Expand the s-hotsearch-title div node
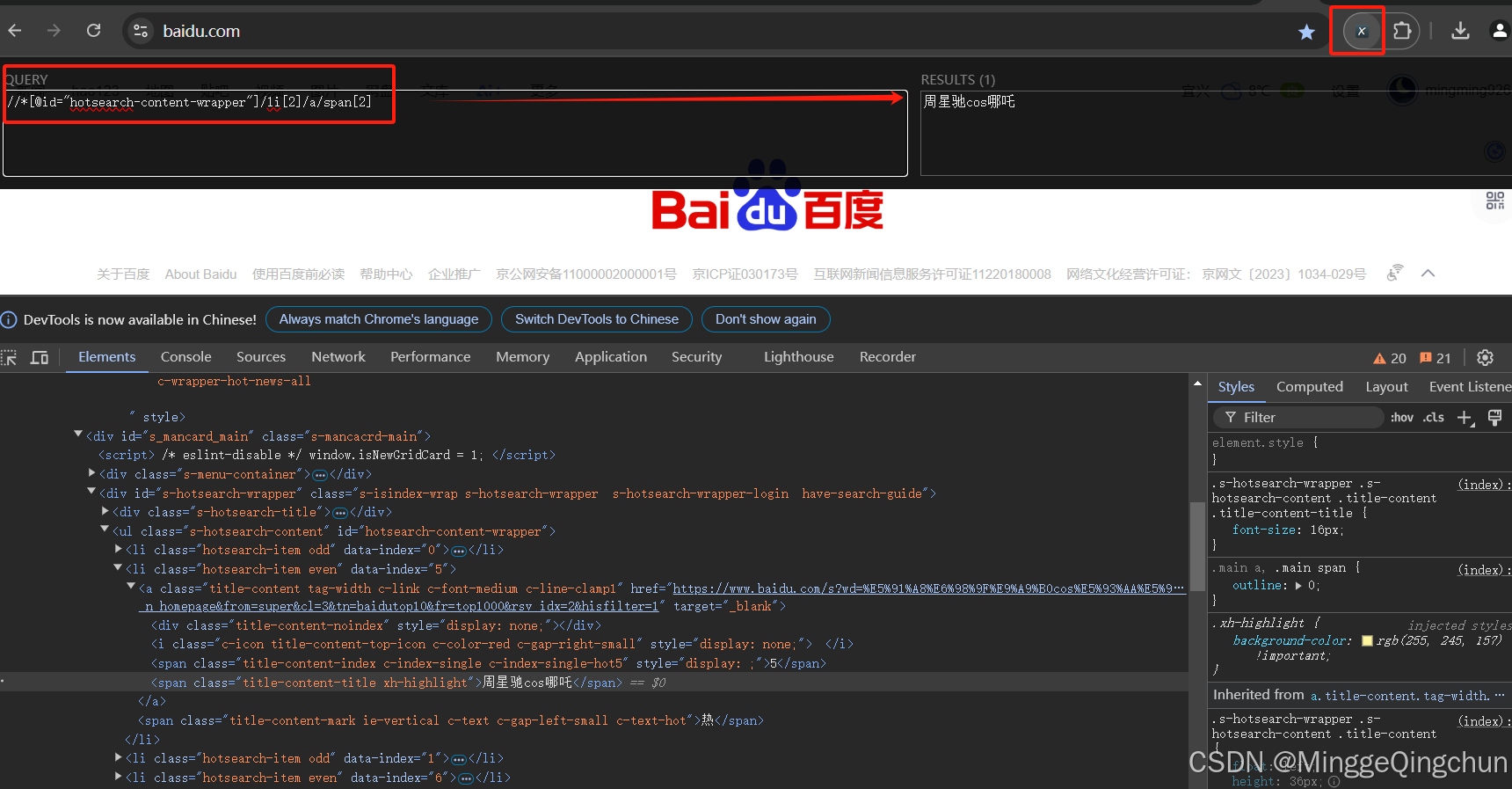The image size is (1512, 789). point(105,511)
